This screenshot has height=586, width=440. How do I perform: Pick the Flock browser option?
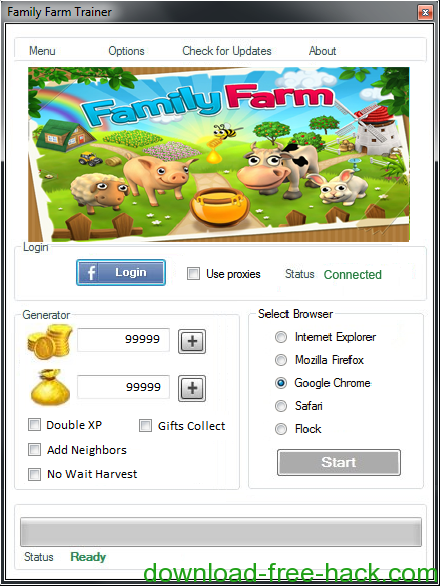(x=281, y=429)
